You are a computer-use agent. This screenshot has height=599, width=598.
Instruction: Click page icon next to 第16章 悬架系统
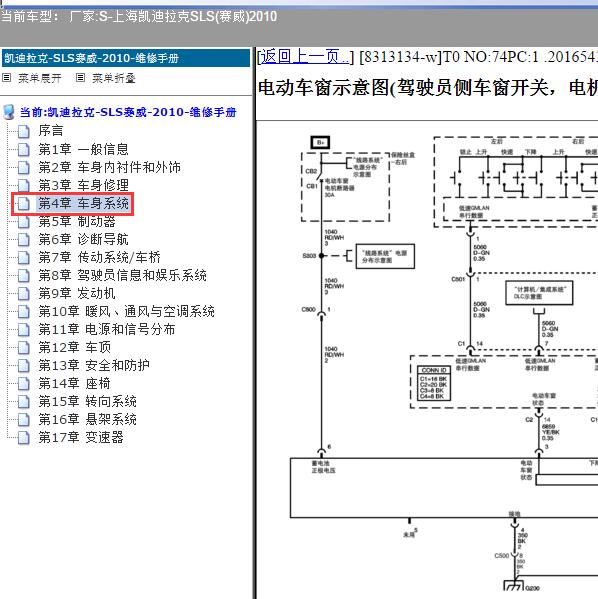tap(24, 419)
